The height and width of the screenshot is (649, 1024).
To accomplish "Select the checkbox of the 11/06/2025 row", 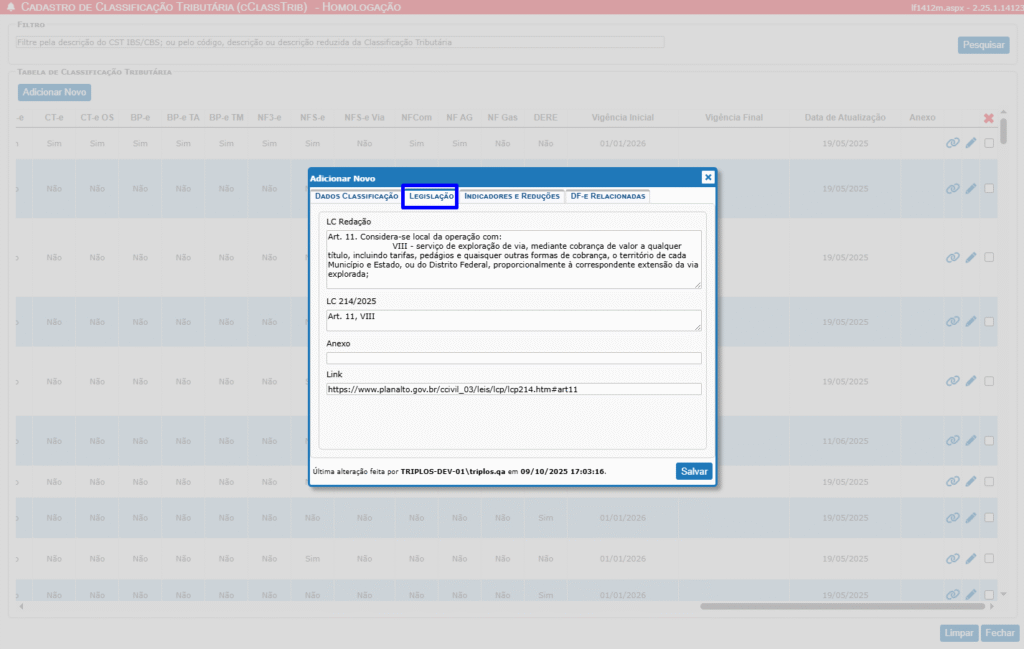I will (x=989, y=440).
